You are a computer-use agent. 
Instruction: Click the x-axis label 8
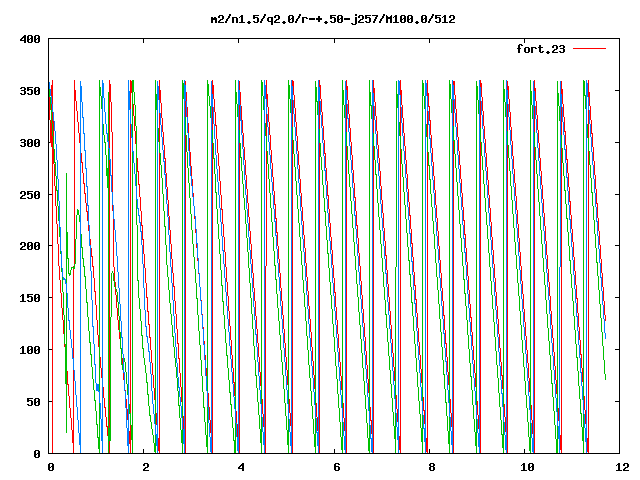(x=432, y=467)
